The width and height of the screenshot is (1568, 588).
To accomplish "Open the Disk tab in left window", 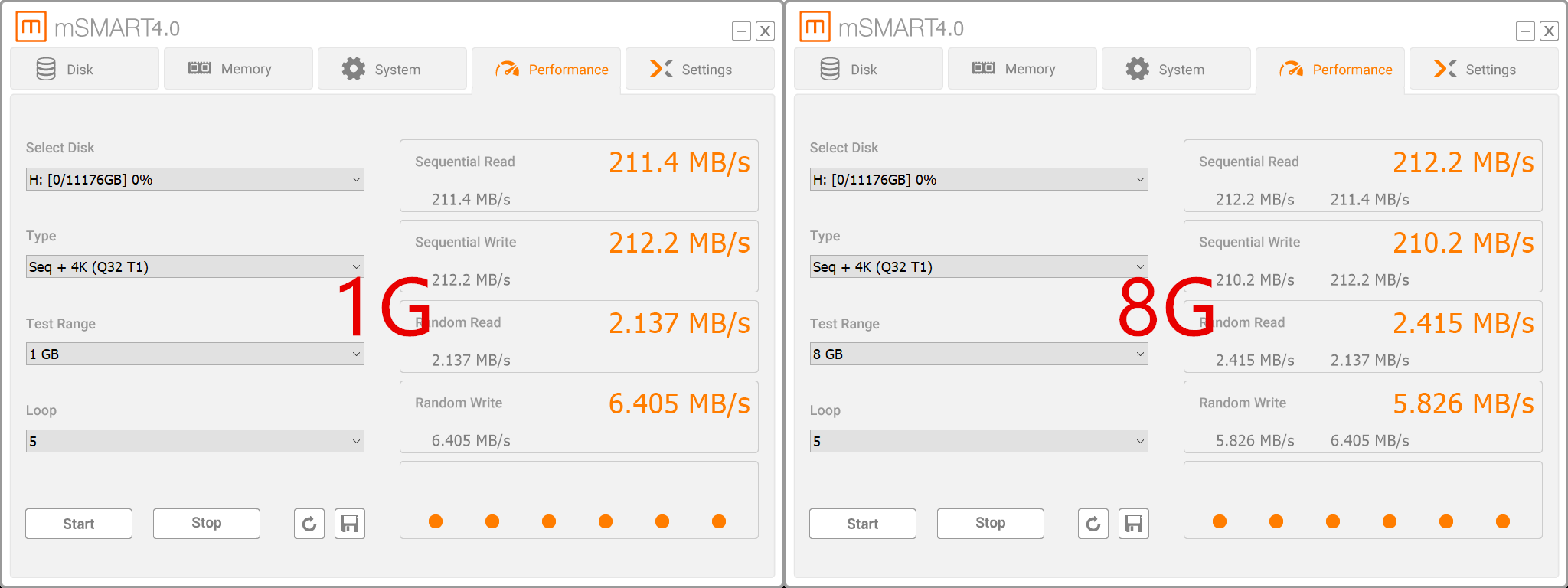I will pyautogui.click(x=84, y=70).
